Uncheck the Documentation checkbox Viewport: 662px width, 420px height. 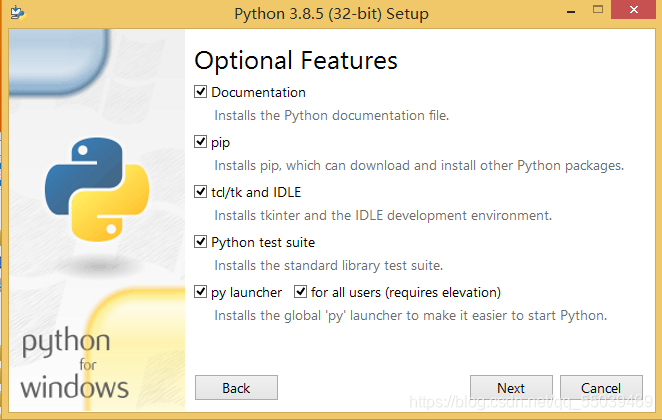(x=200, y=92)
